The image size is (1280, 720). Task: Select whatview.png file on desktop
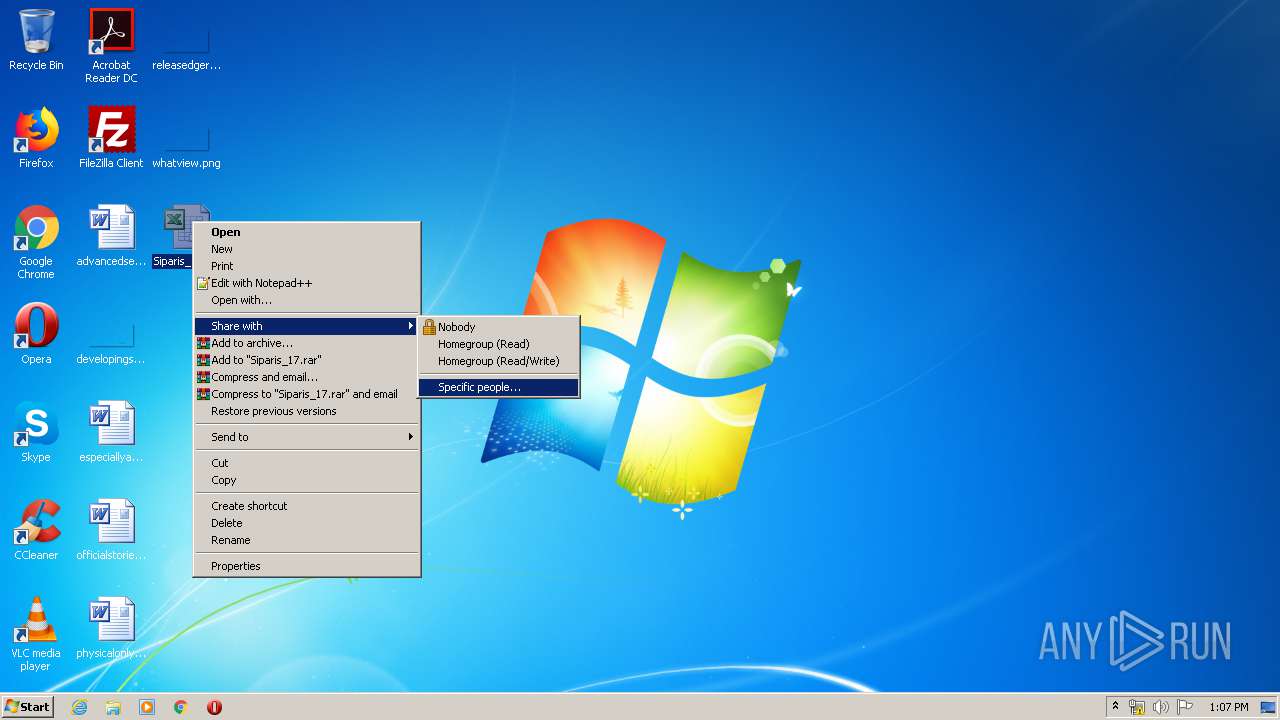tap(186, 138)
